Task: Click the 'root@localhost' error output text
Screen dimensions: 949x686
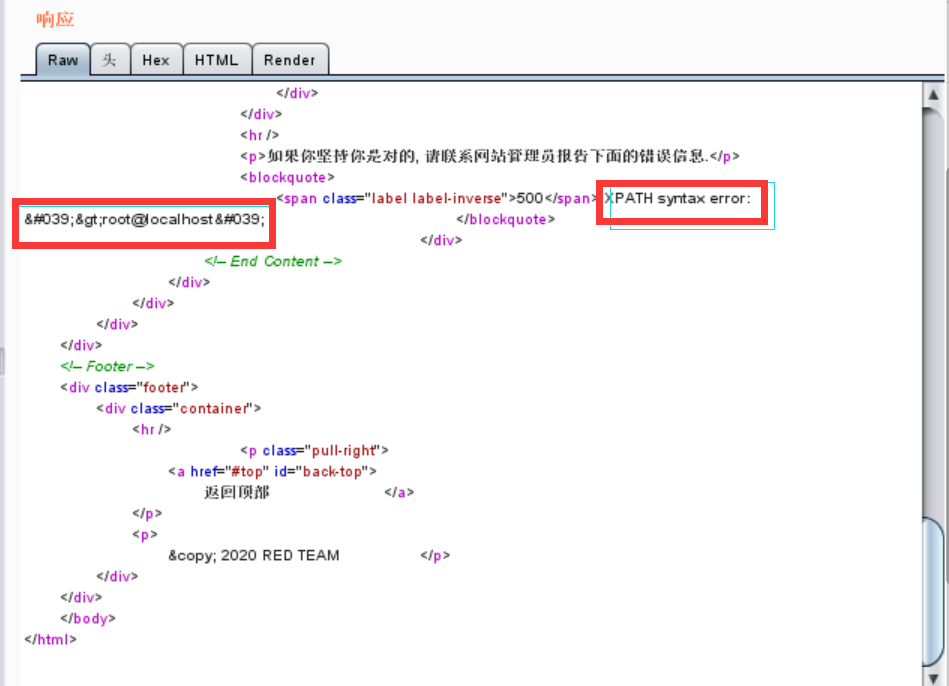Action: coord(144,219)
